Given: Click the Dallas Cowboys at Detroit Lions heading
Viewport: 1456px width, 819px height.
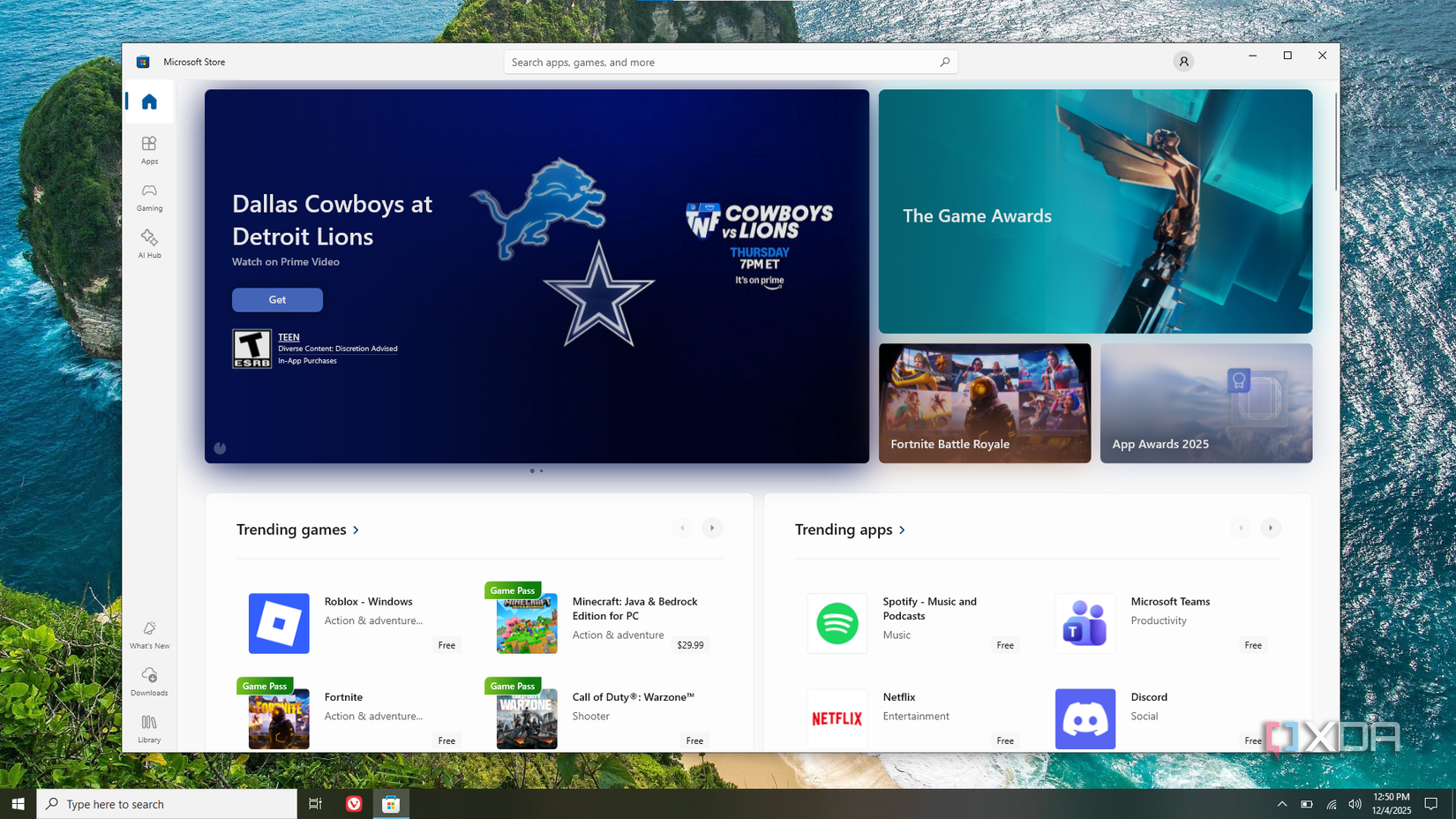Looking at the screenshot, I should tap(332, 220).
